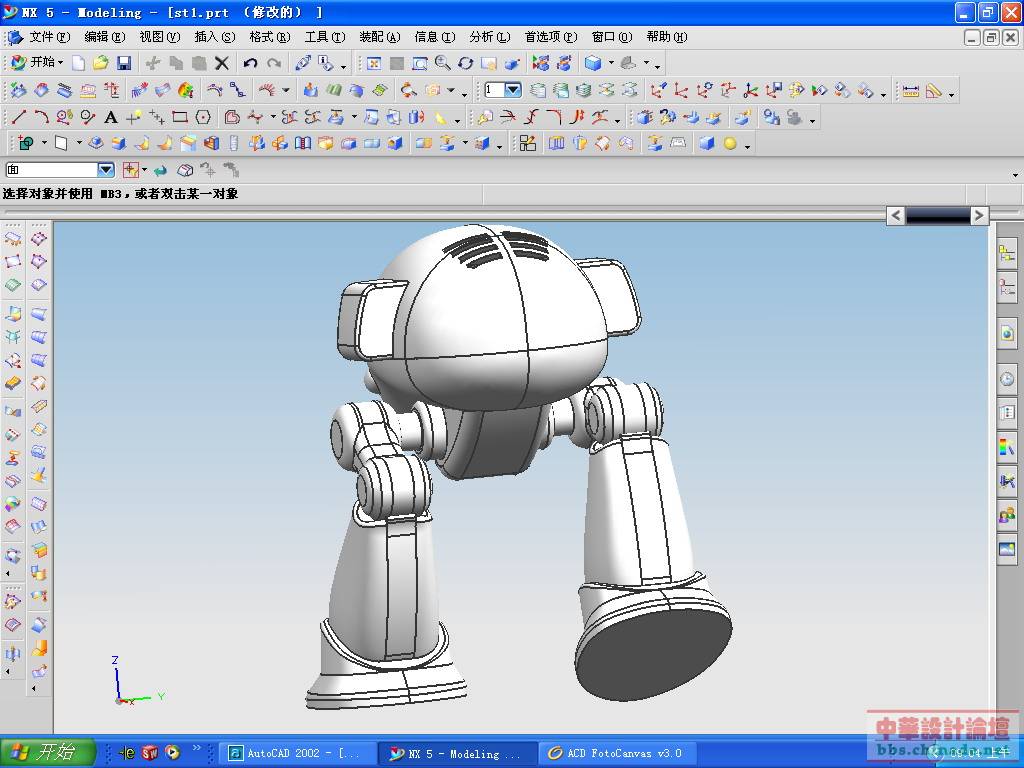Open an existing part file
This screenshot has width=1024, height=768.
[101, 63]
